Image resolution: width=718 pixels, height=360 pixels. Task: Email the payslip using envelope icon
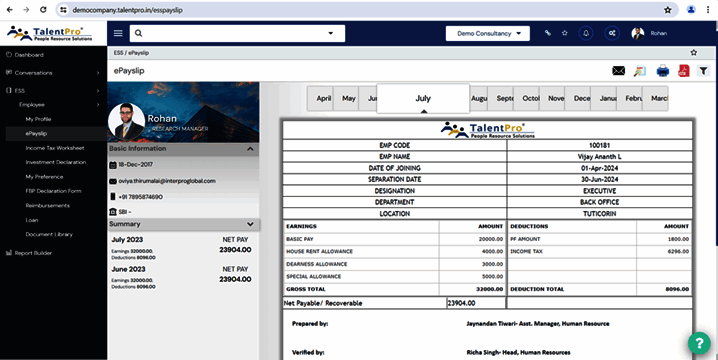618,71
